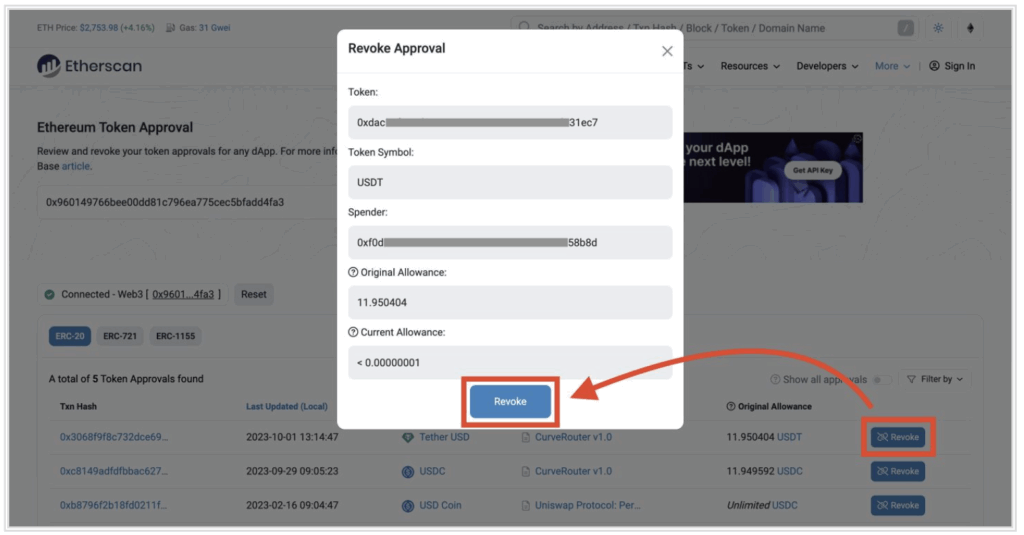Click the Current Allowance help icon in the dialog
The width and height of the screenshot is (1024, 535).
(353, 332)
